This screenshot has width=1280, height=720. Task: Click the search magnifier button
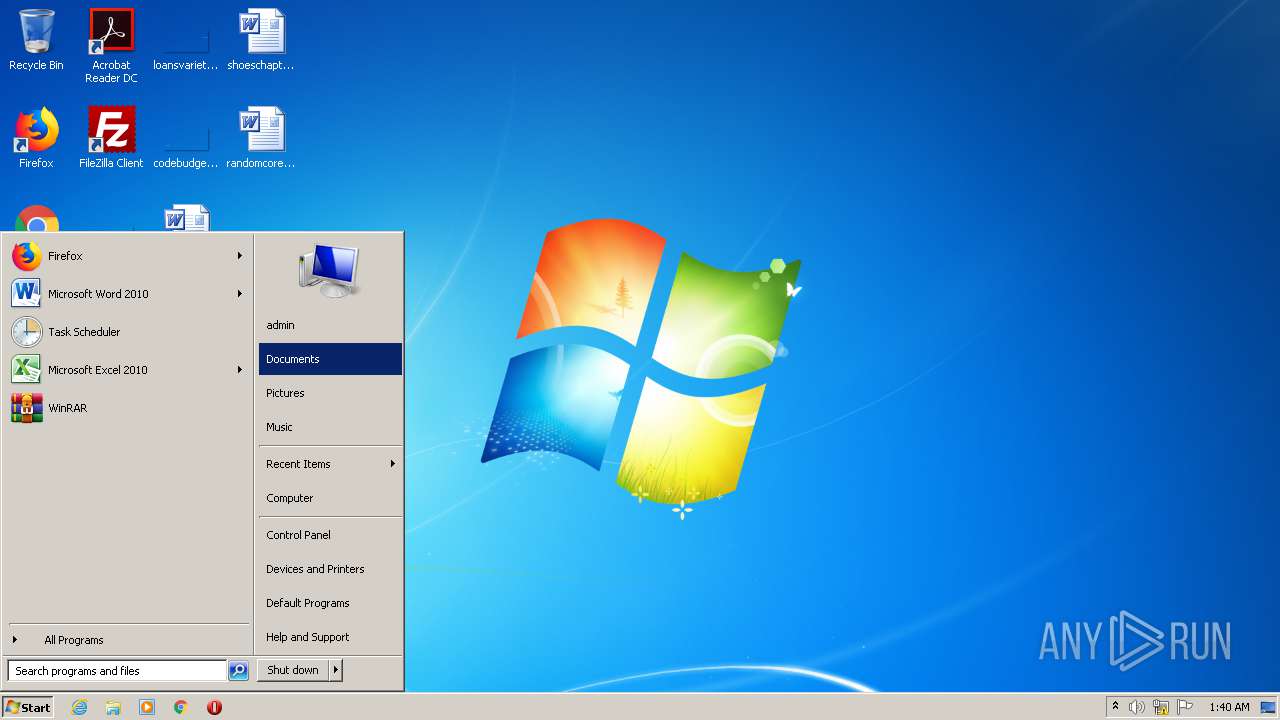pos(238,671)
